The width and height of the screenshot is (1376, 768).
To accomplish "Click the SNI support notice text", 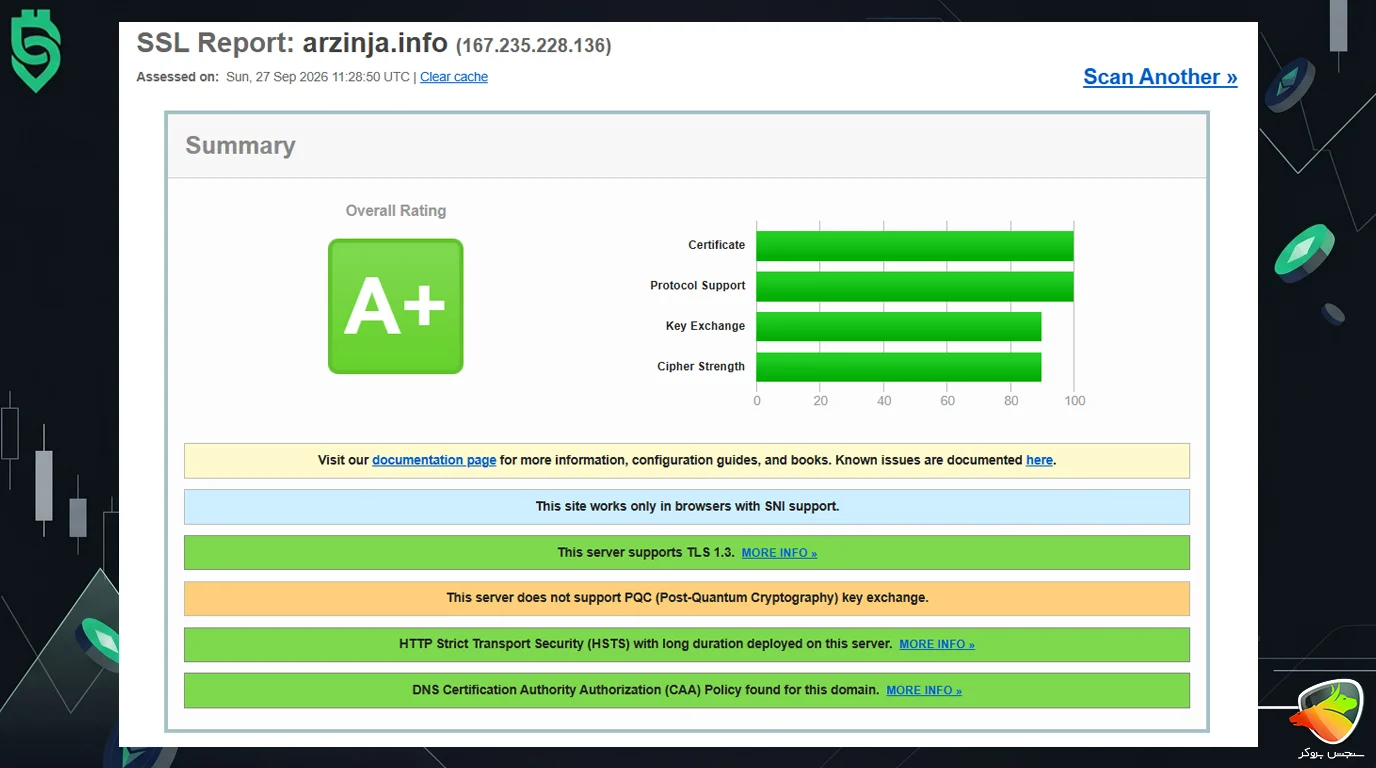I will [687, 506].
